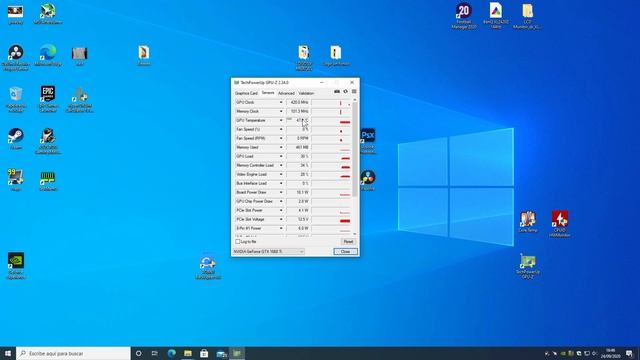The width and height of the screenshot is (640, 360).
Task: Switch to the Graphics Card tab
Action: (x=246, y=93)
